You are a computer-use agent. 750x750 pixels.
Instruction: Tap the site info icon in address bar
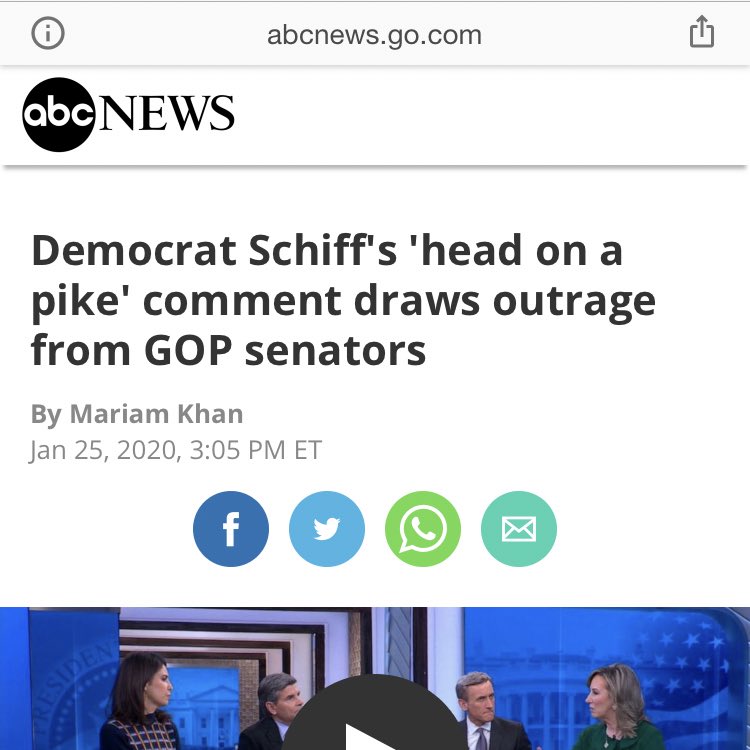[x=48, y=33]
